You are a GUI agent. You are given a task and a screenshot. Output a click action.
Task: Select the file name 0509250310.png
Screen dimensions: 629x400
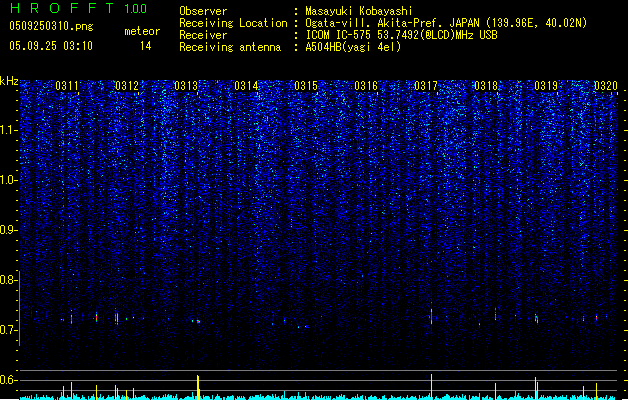(x=51, y=26)
